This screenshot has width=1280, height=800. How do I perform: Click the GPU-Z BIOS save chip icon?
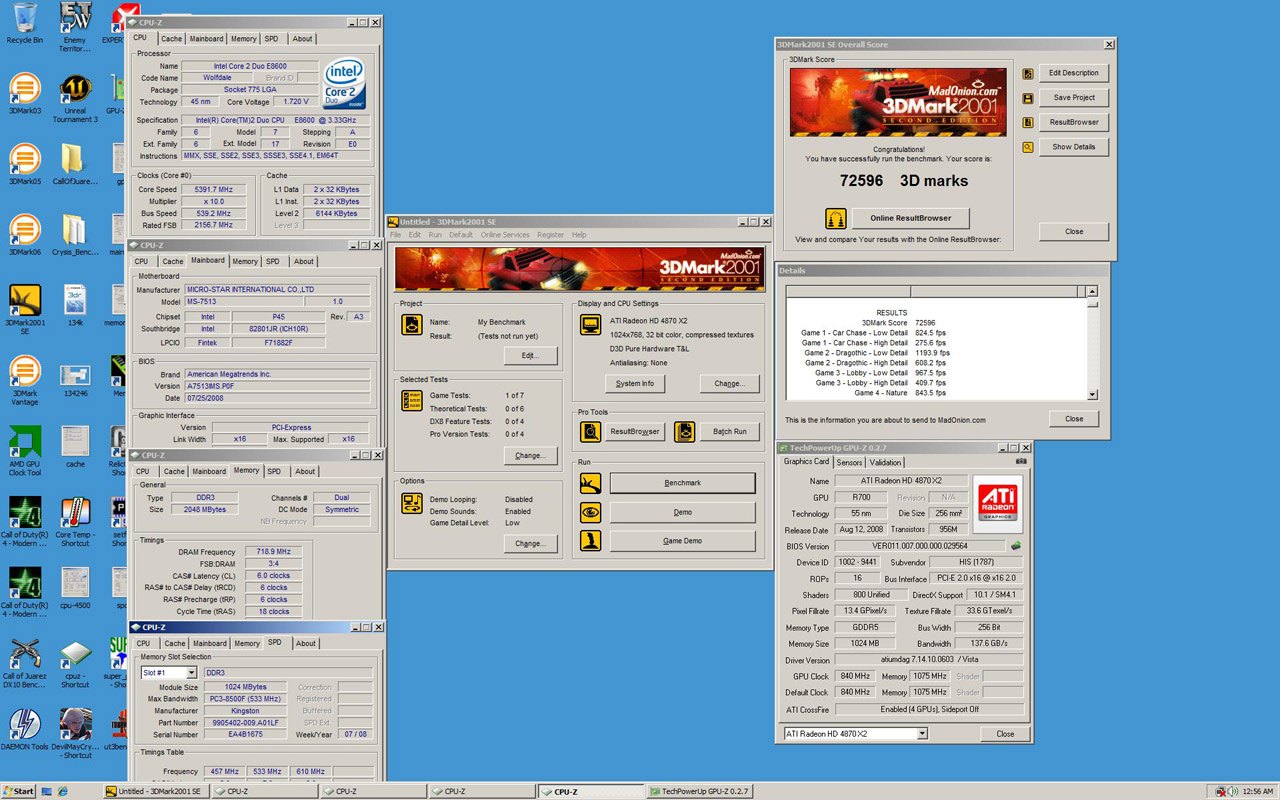1016,546
